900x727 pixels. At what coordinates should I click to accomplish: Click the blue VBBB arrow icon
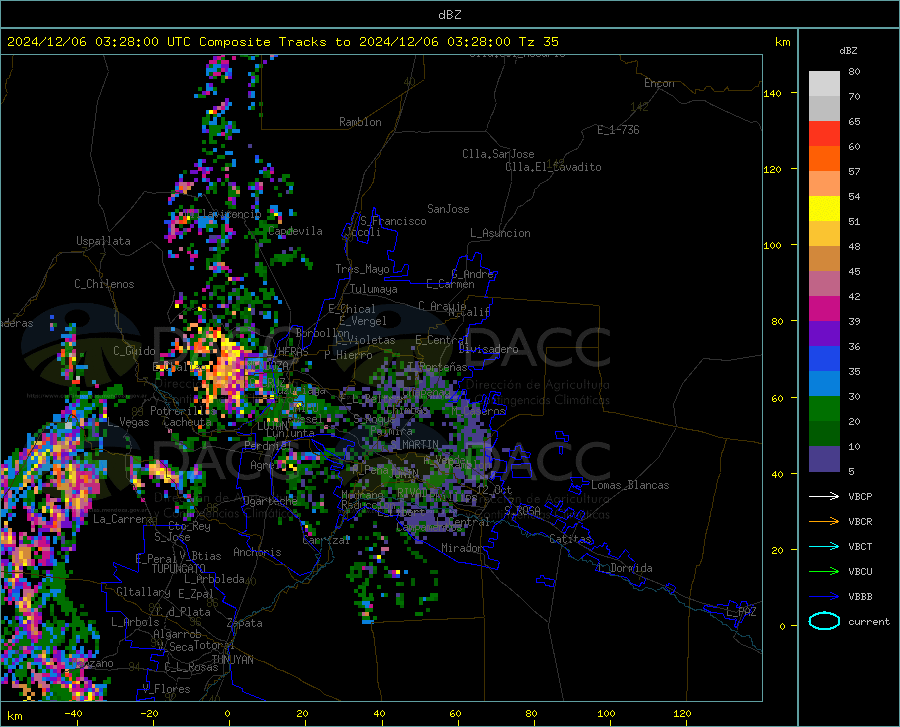click(824, 597)
